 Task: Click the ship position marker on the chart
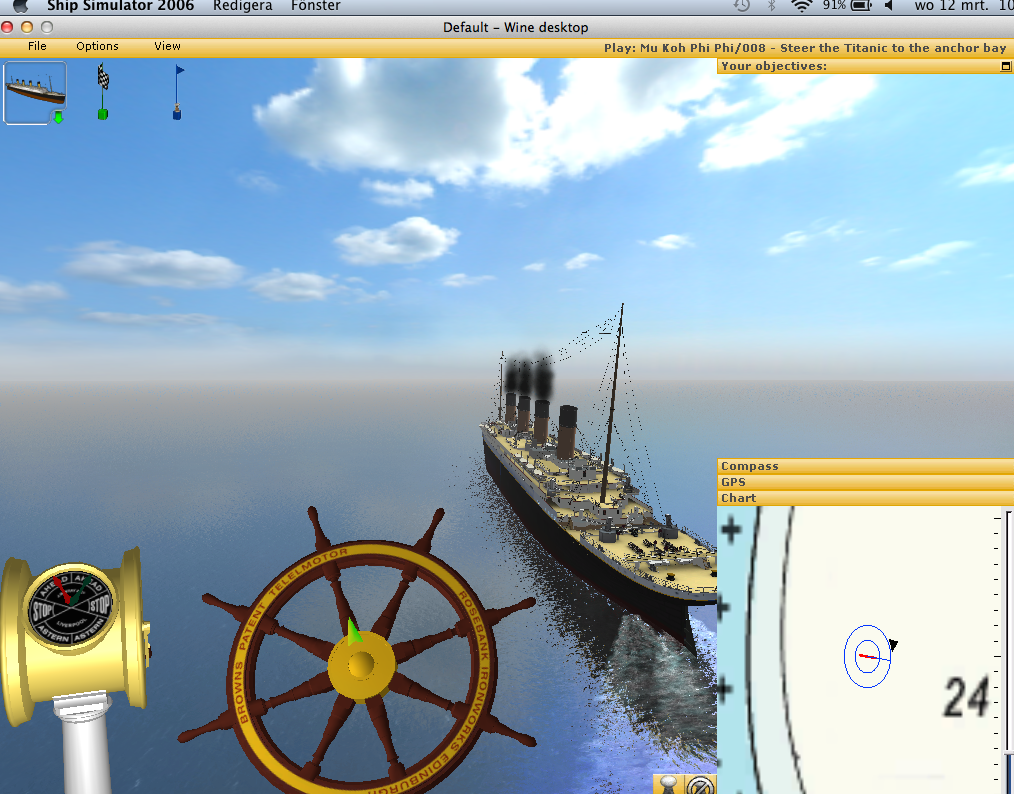coord(867,656)
